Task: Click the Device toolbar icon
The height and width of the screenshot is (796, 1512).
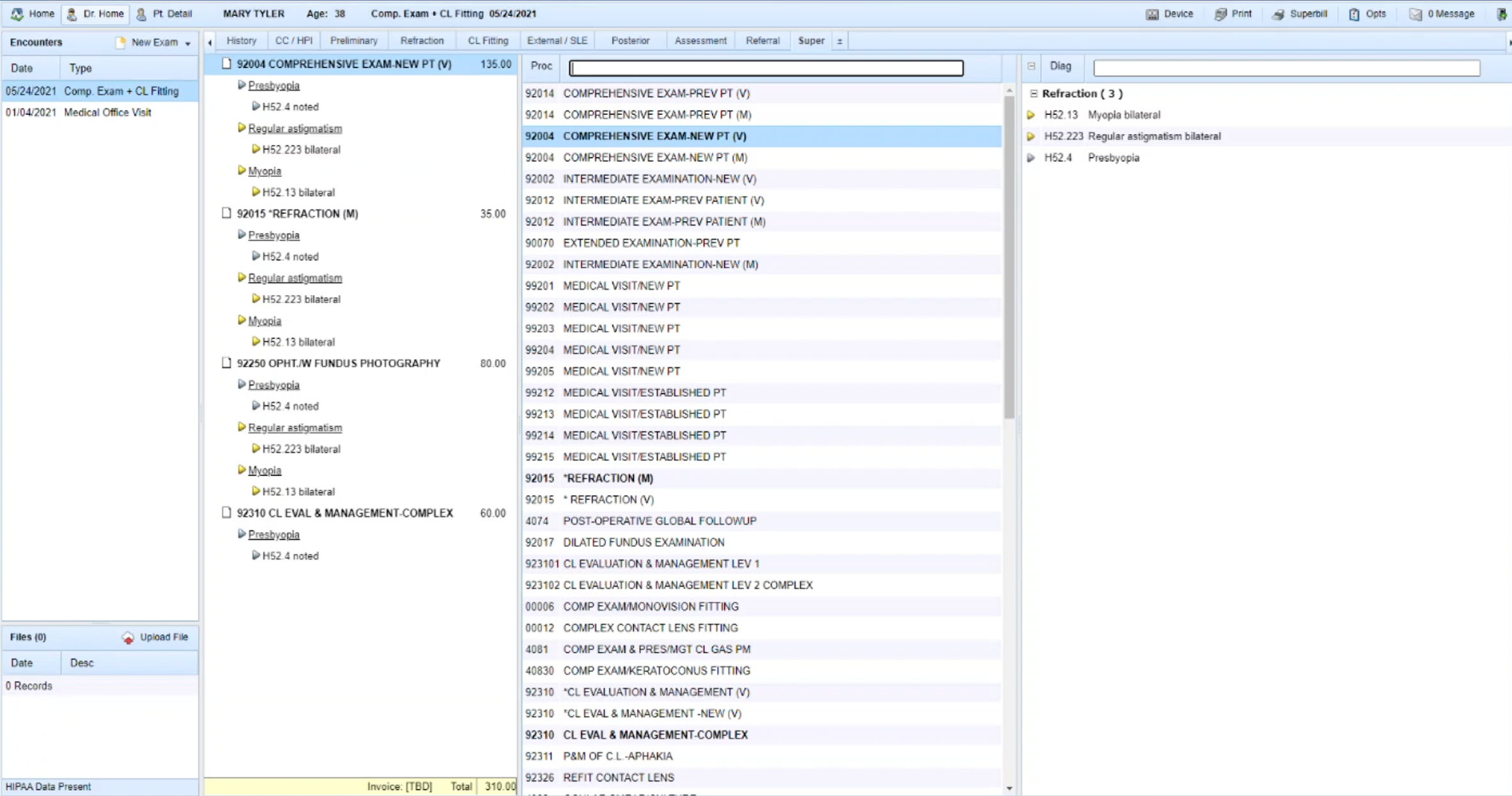Action: click(x=1170, y=13)
